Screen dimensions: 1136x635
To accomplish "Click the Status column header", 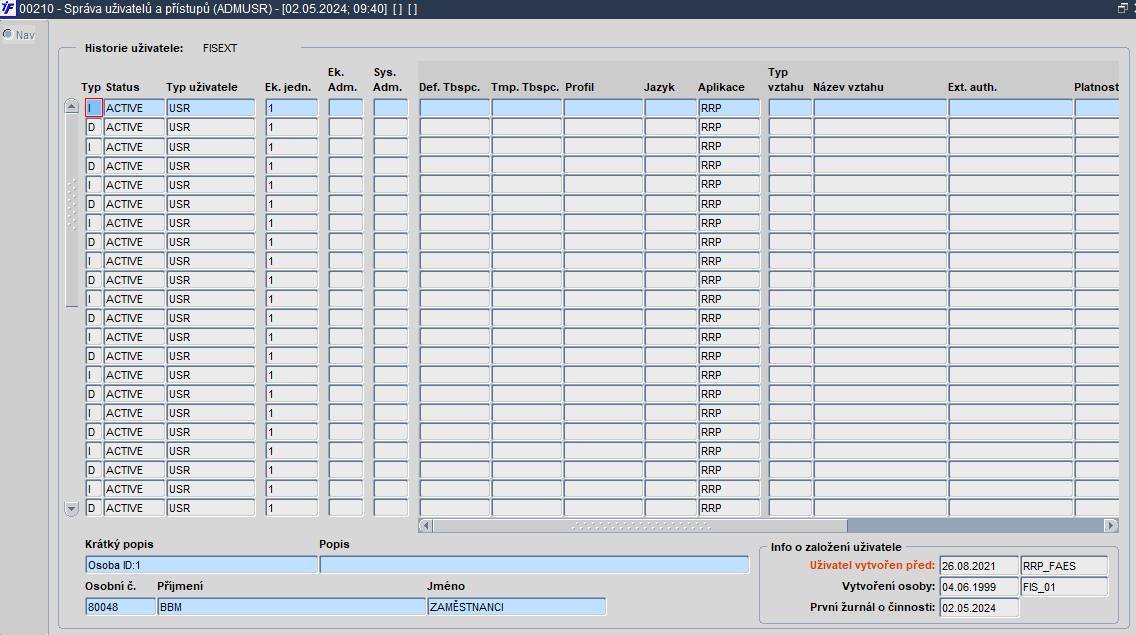I will (x=122, y=87).
